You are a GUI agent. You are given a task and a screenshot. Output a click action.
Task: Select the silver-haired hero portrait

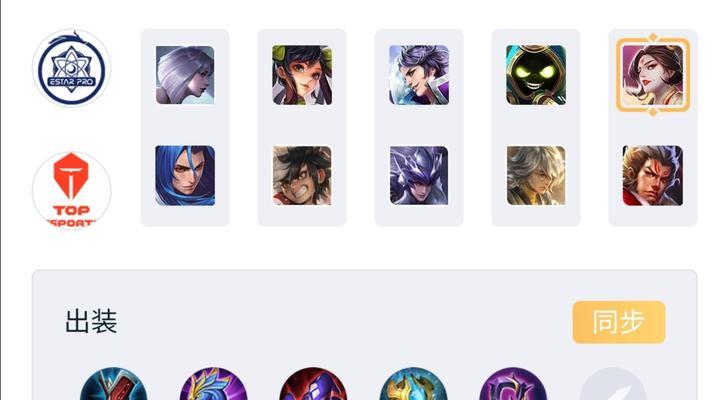tap(185, 75)
